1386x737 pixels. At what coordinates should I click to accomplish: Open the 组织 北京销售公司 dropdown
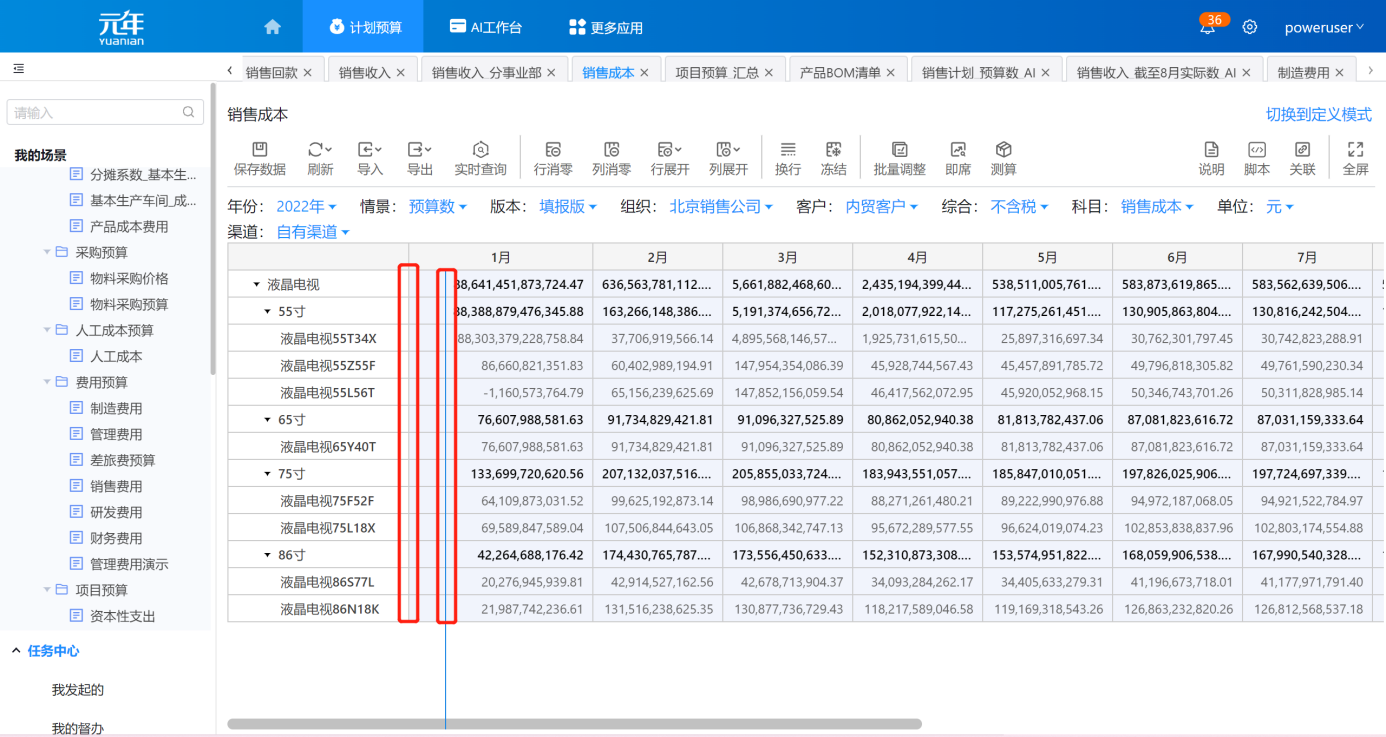(x=721, y=207)
